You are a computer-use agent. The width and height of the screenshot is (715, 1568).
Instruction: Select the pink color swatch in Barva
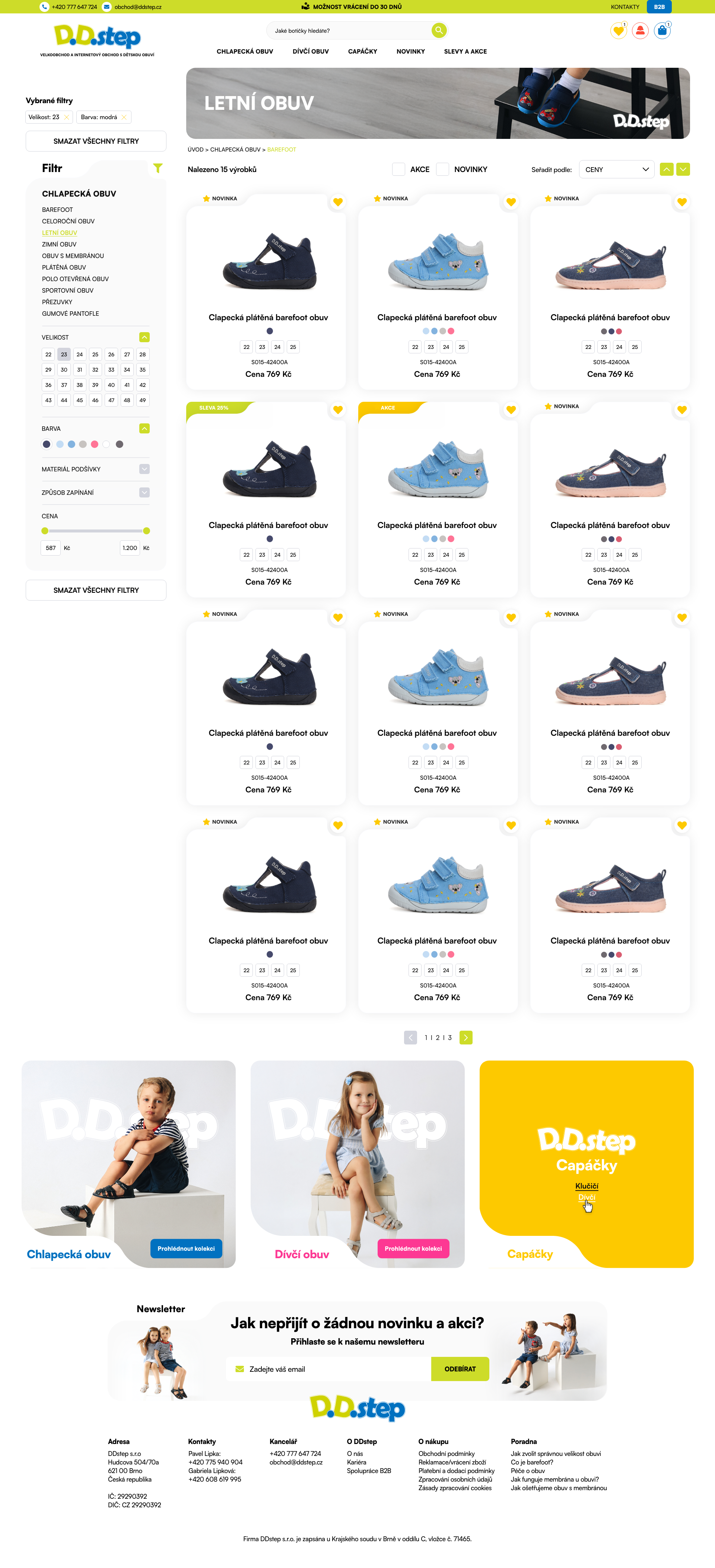click(x=94, y=444)
